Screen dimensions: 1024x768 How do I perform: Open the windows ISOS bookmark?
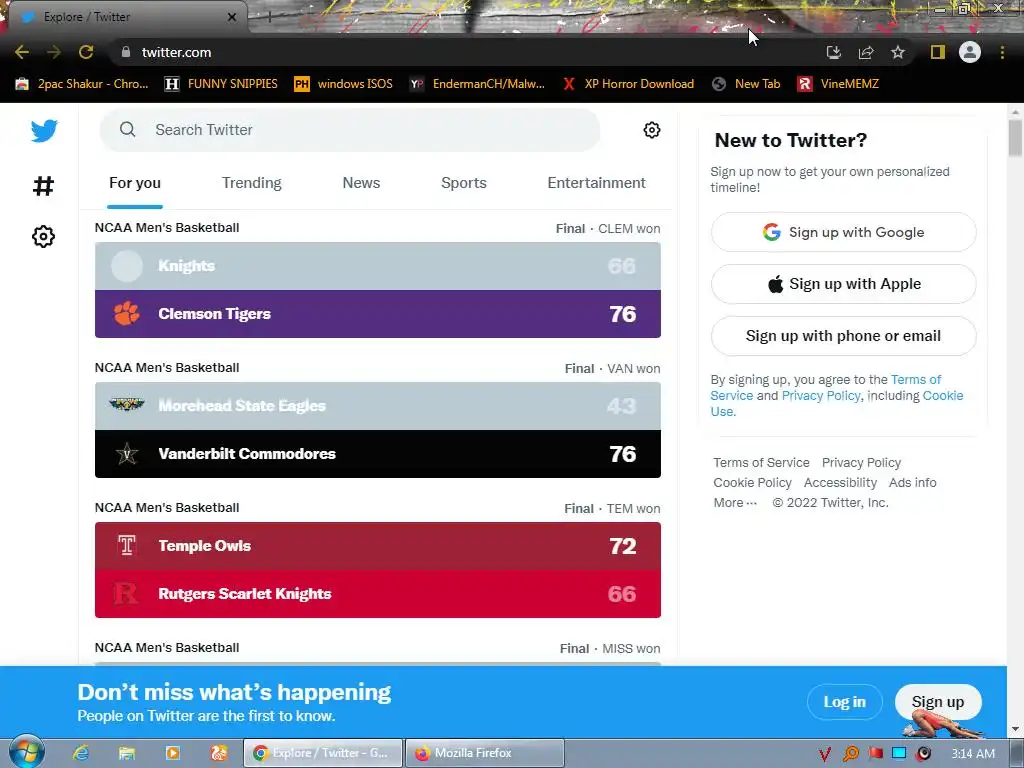pos(343,84)
